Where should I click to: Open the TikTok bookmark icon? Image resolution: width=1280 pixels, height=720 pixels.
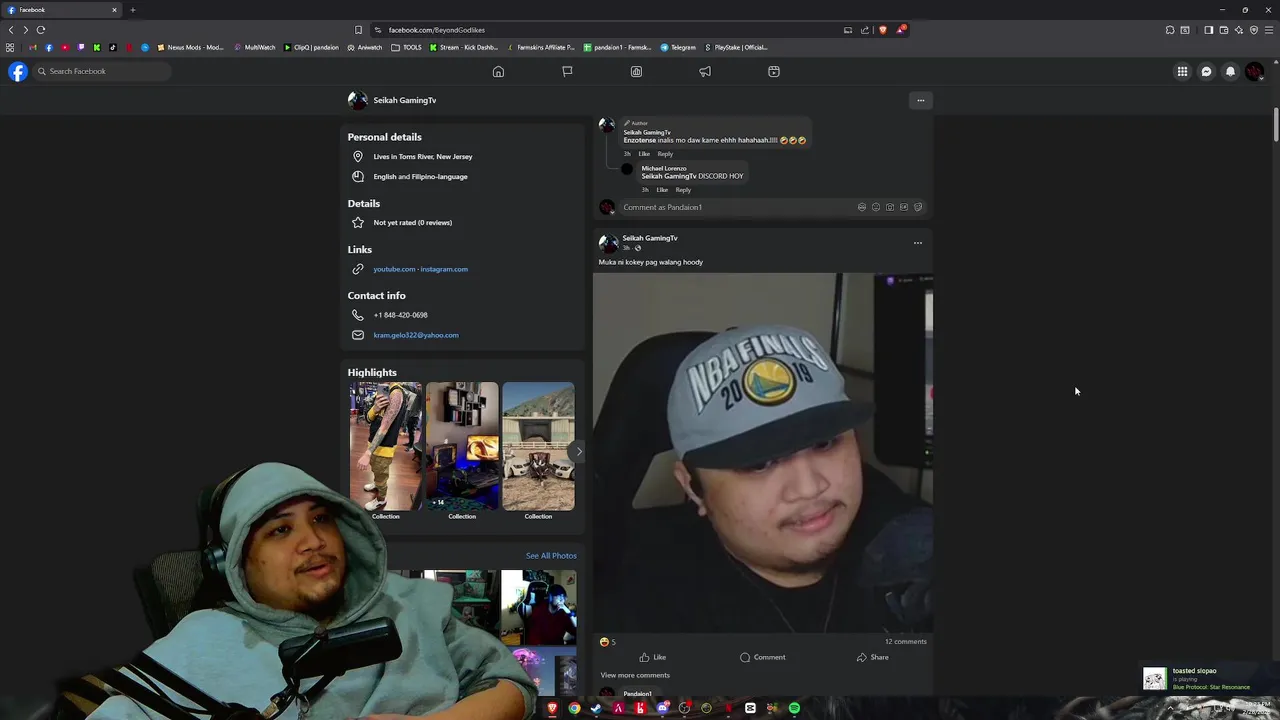(x=113, y=47)
